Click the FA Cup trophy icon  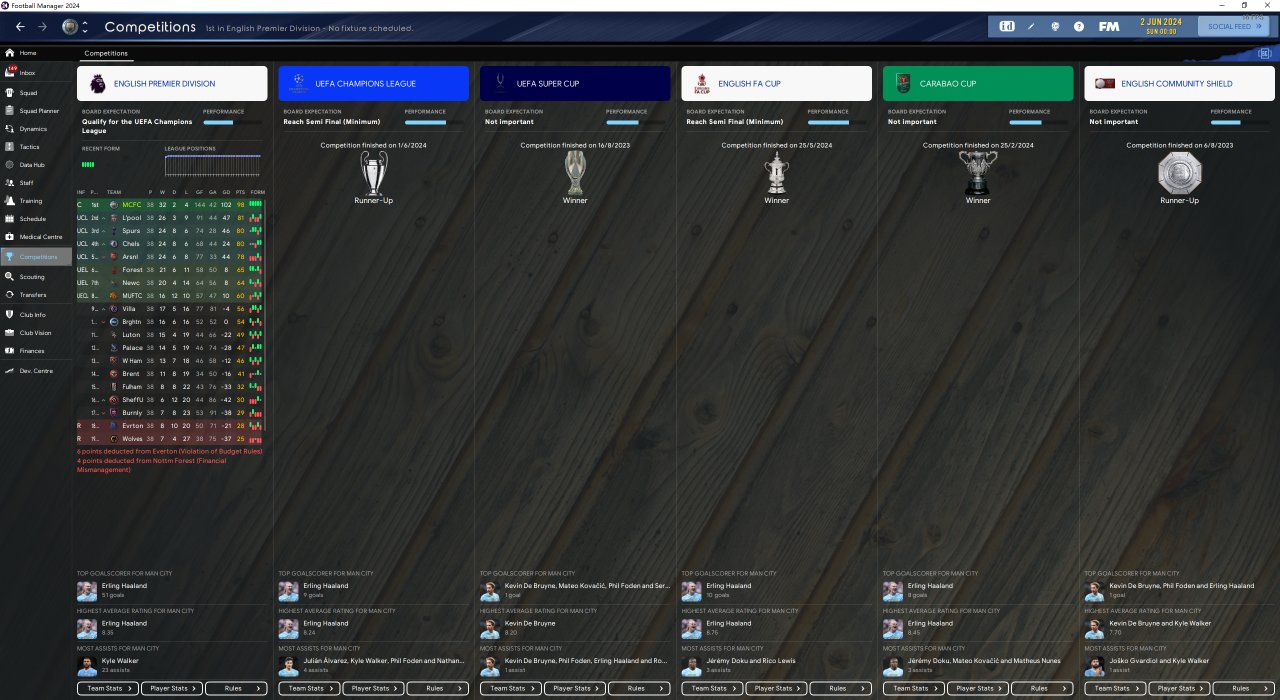[x=777, y=173]
